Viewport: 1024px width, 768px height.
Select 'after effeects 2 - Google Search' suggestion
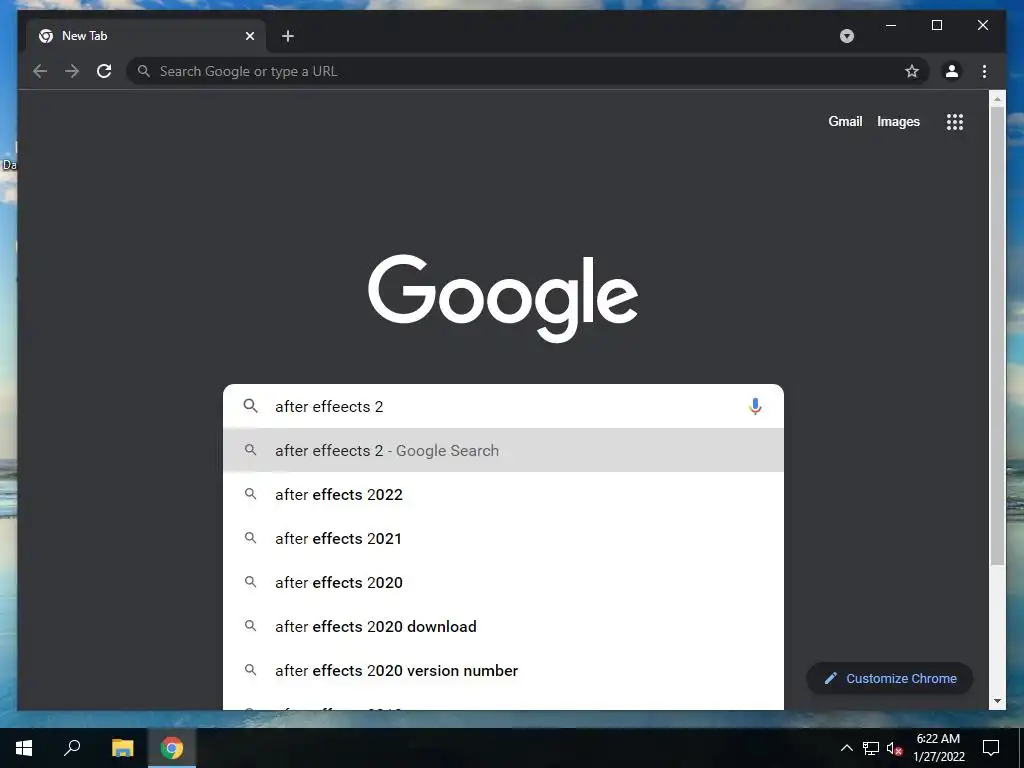pos(503,451)
